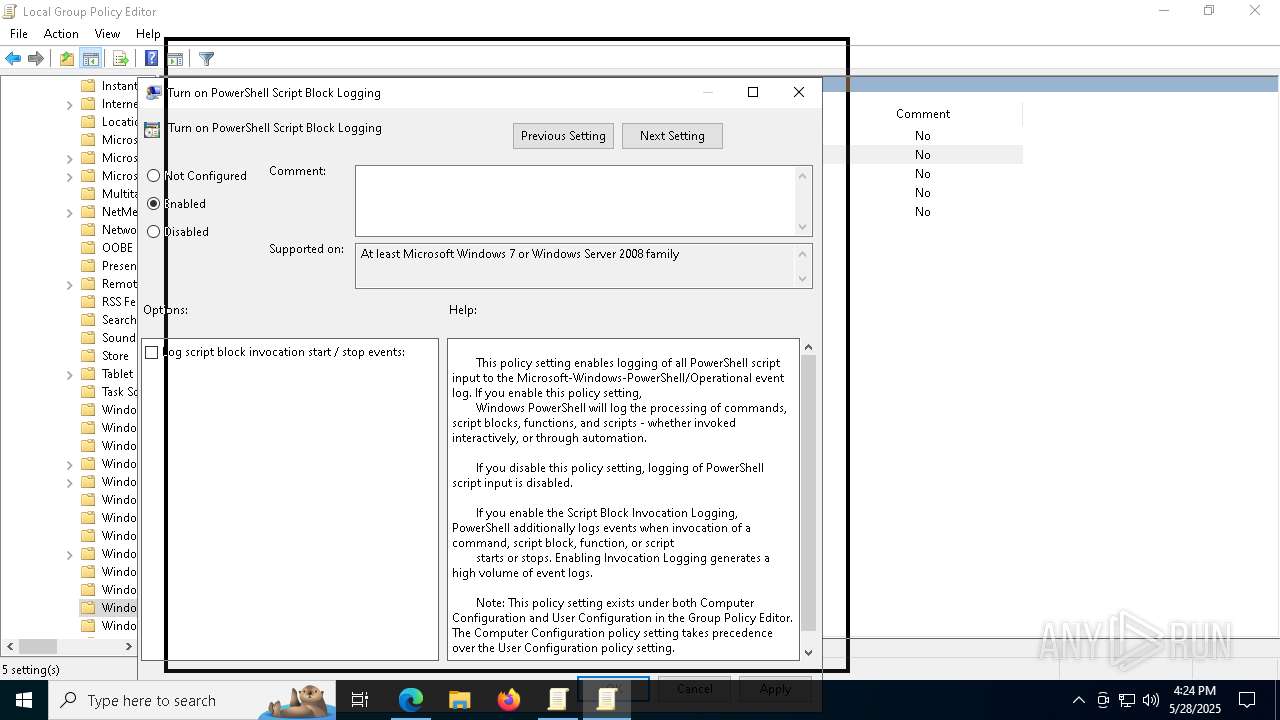Expand the Interne tree folder
Viewport: 1280px width, 720px height.
coord(70,104)
